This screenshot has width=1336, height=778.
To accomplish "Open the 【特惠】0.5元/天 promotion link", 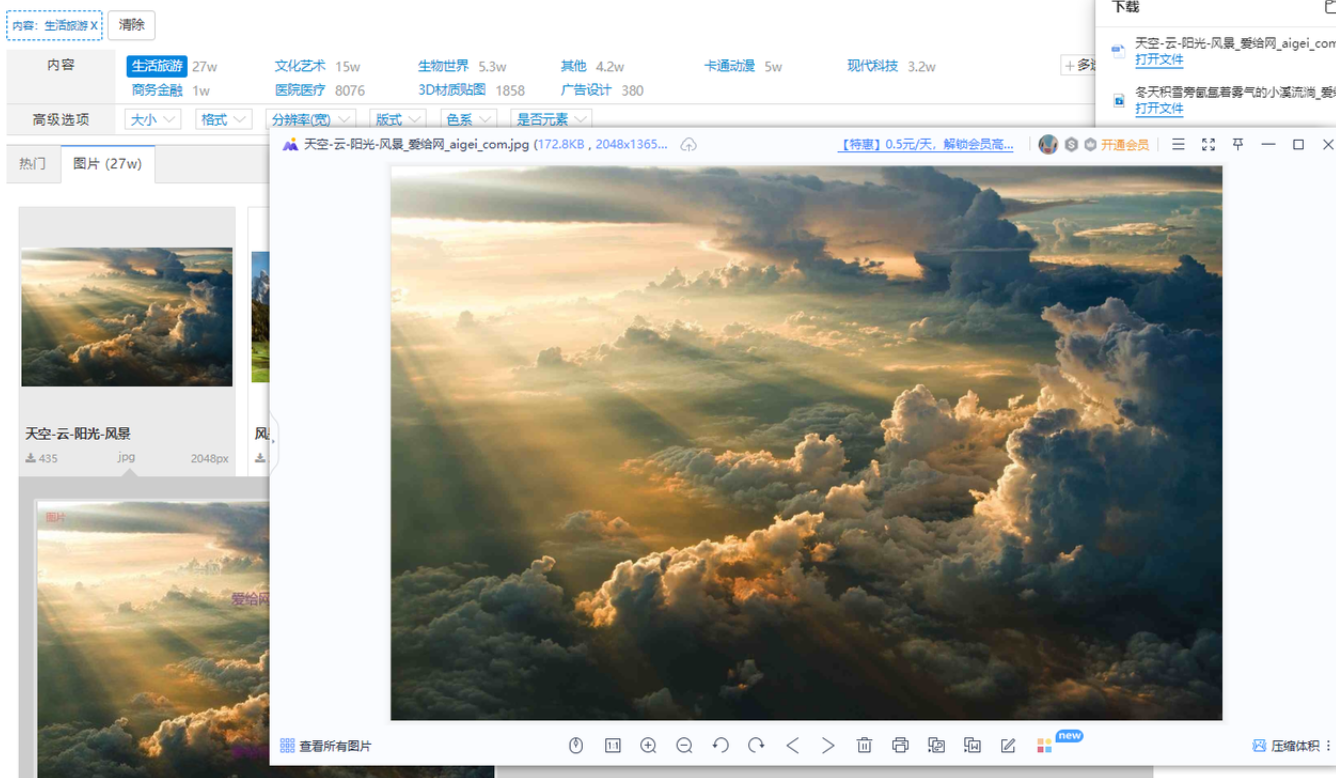I will point(926,145).
